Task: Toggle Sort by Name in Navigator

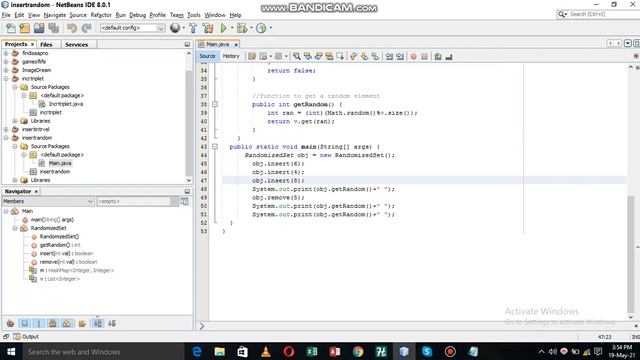Action: pyautogui.click(x=97, y=323)
